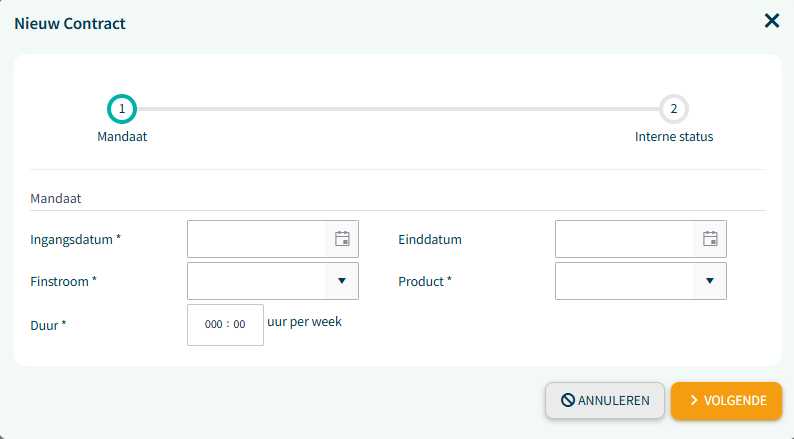Continue with the Volgende button
Viewport: 794px width, 439px height.
coord(726,401)
